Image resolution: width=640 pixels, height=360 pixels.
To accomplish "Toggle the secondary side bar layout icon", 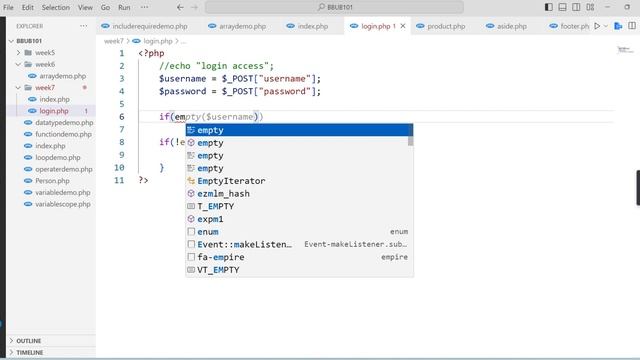I will 576,7.
